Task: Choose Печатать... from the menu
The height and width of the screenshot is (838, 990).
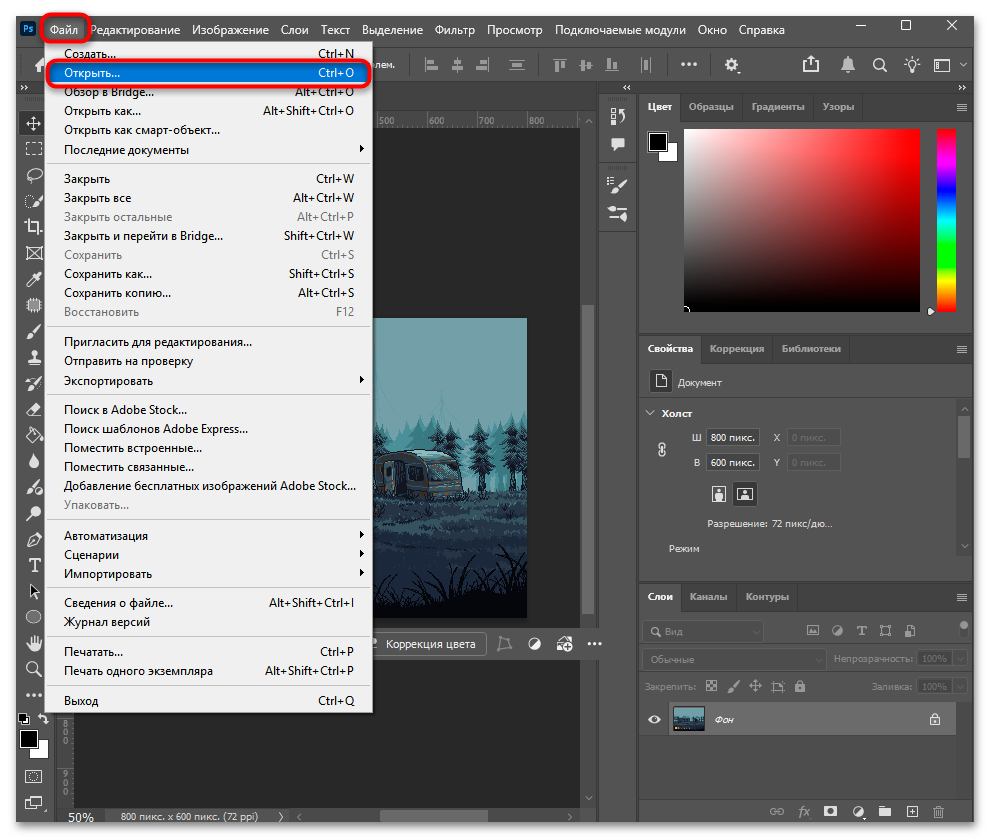Action: point(208,652)
